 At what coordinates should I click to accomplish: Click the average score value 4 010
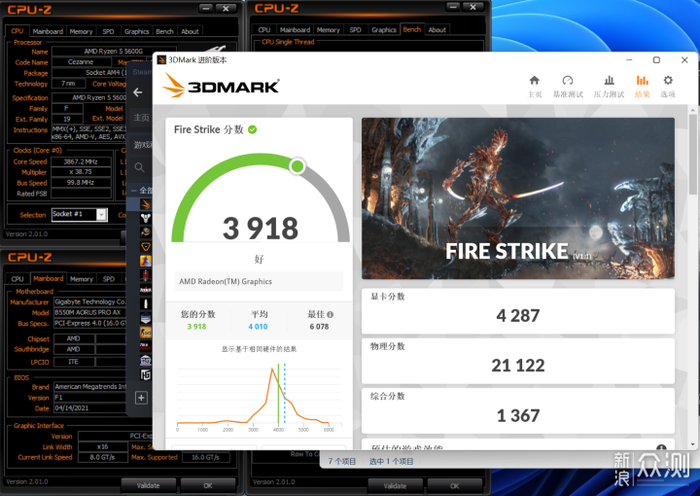[258, 326]
